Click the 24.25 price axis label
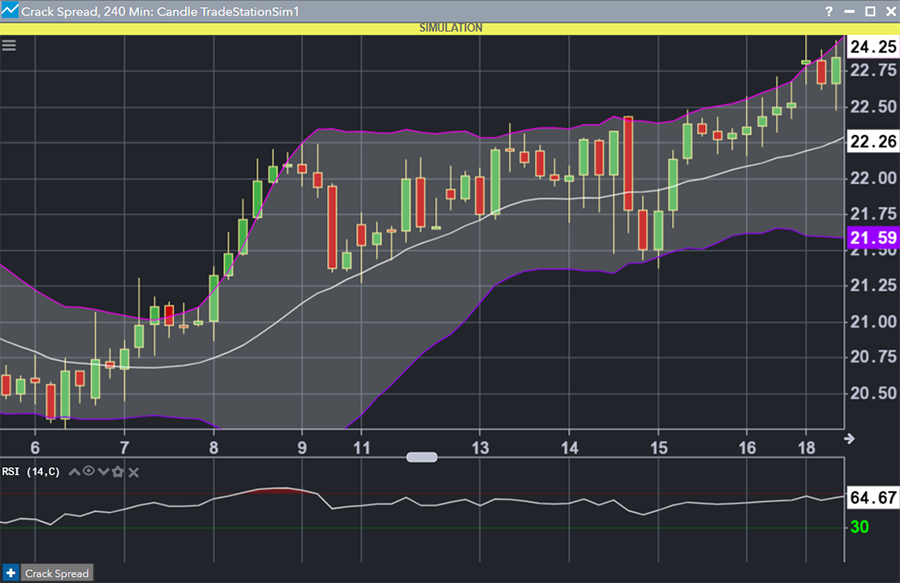 (x=872, y=47)
